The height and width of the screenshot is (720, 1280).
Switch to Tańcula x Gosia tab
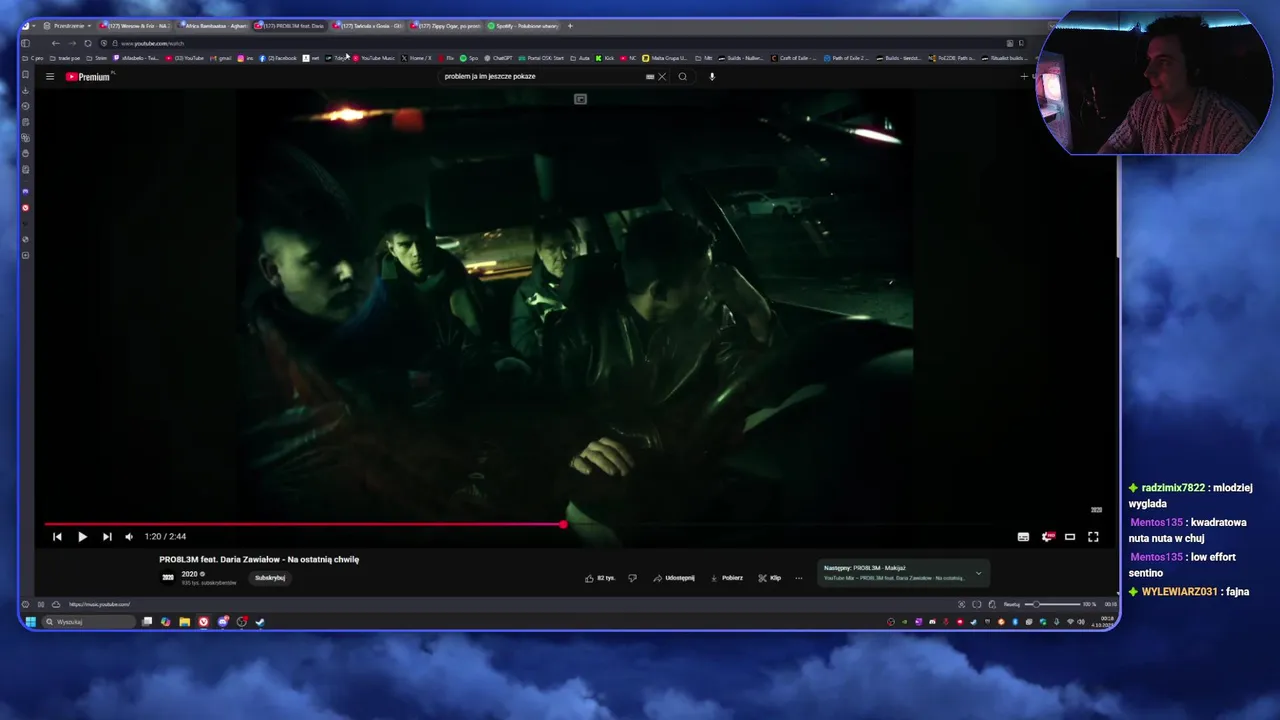(369, 26)
